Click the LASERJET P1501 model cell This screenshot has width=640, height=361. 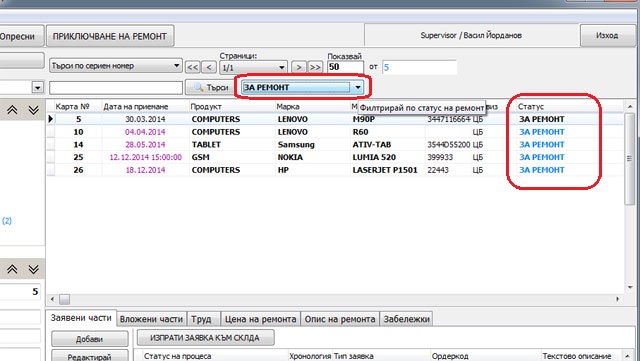coord(385,170)
